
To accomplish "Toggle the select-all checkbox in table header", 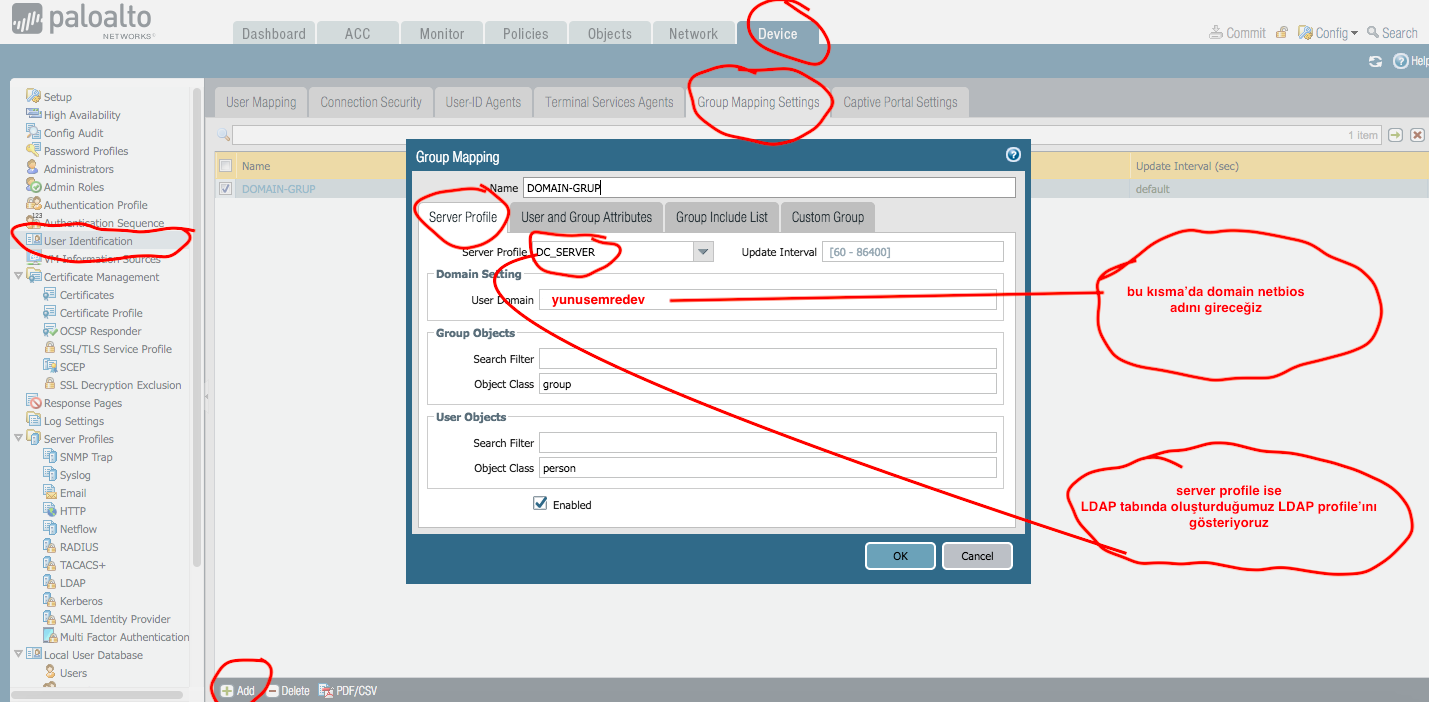I will (x=226, y=166).
